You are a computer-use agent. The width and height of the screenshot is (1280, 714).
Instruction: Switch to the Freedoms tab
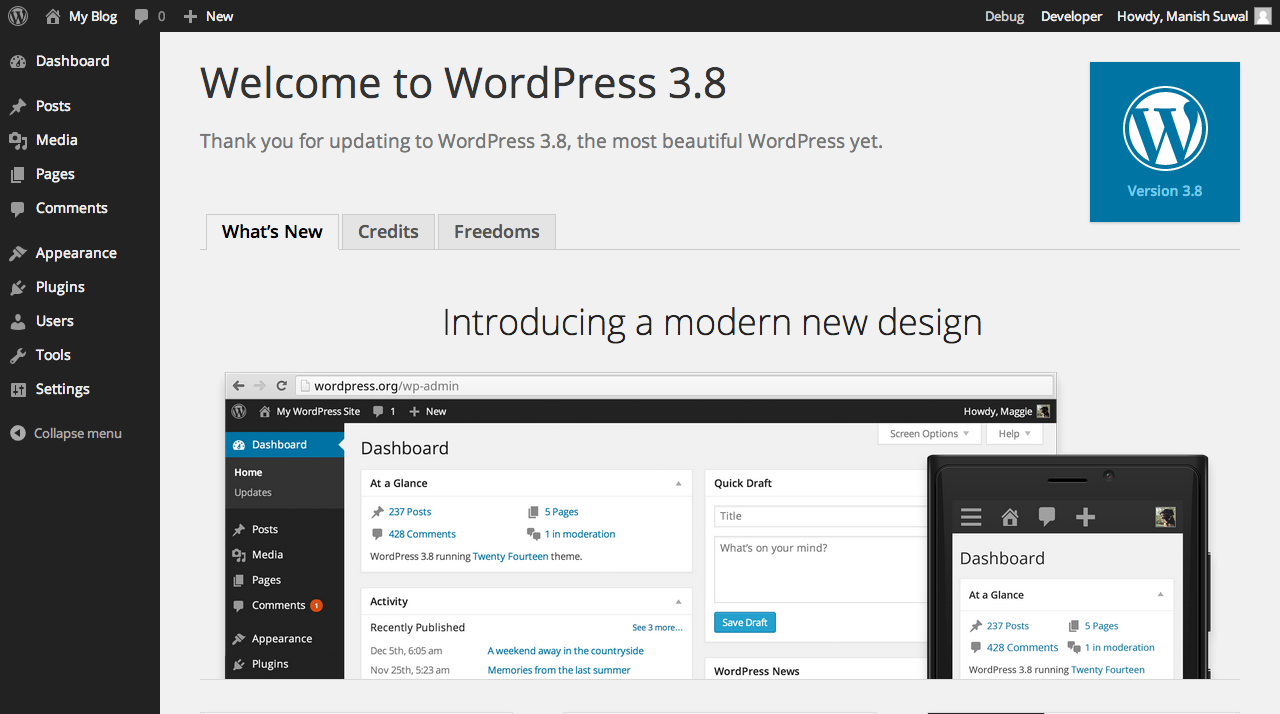click(x=497, y=232)
